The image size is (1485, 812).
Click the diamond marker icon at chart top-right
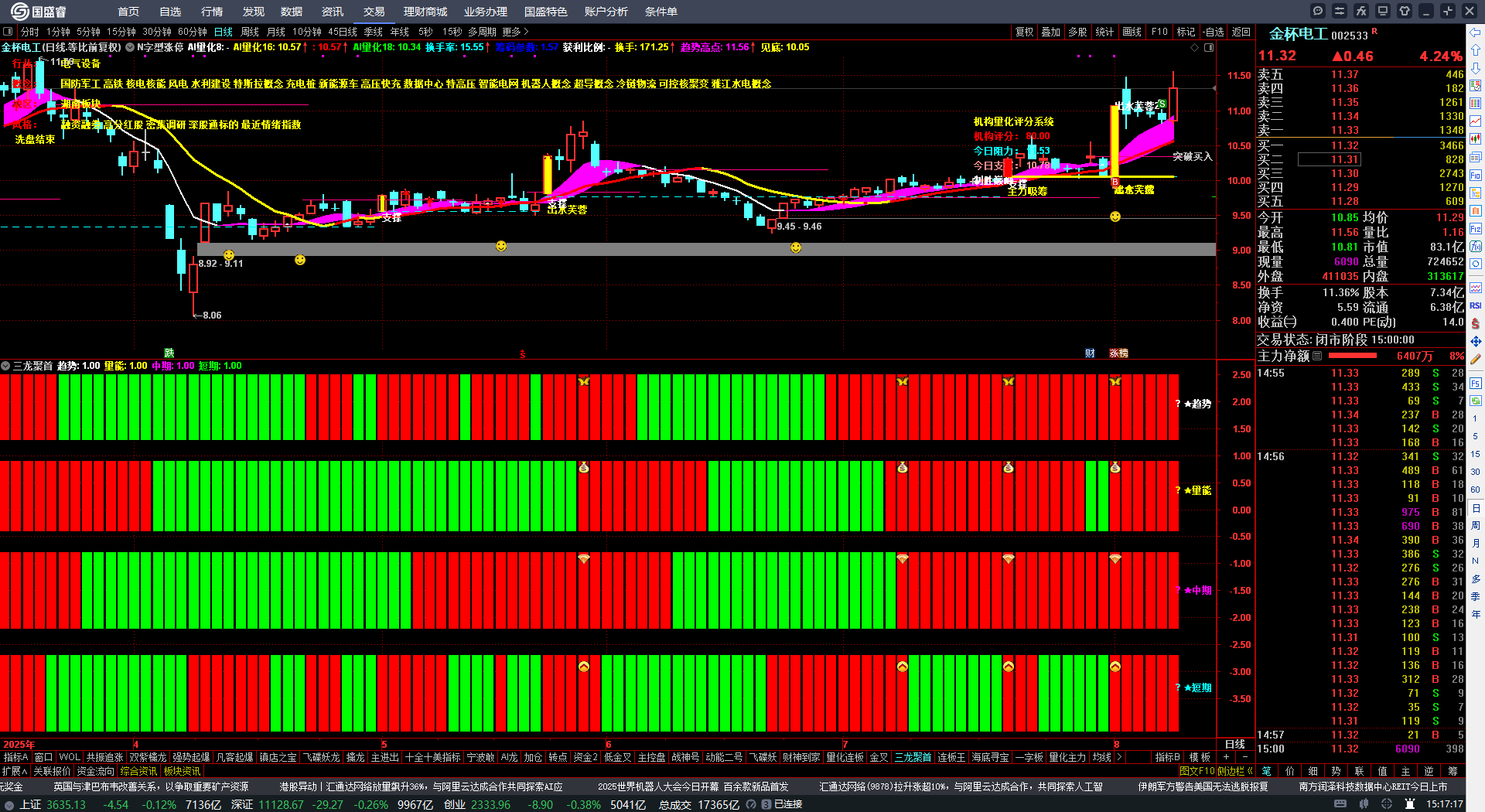pyautogui.click(x=1195, y=47)
